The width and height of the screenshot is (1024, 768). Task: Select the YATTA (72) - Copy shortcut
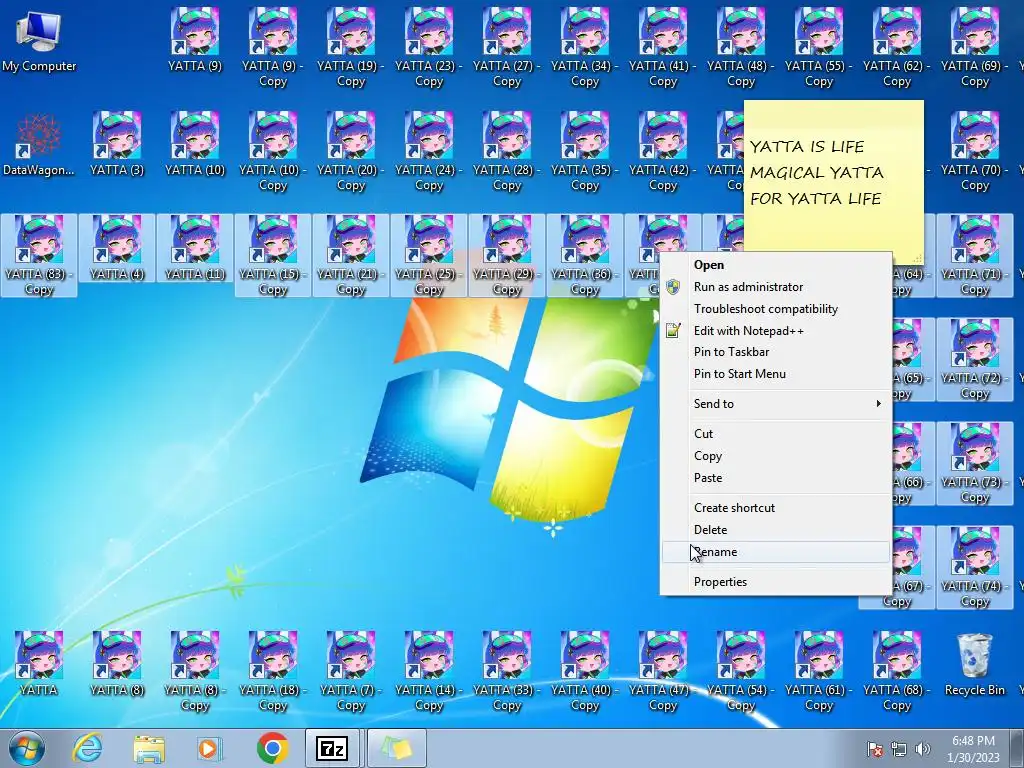974,360
